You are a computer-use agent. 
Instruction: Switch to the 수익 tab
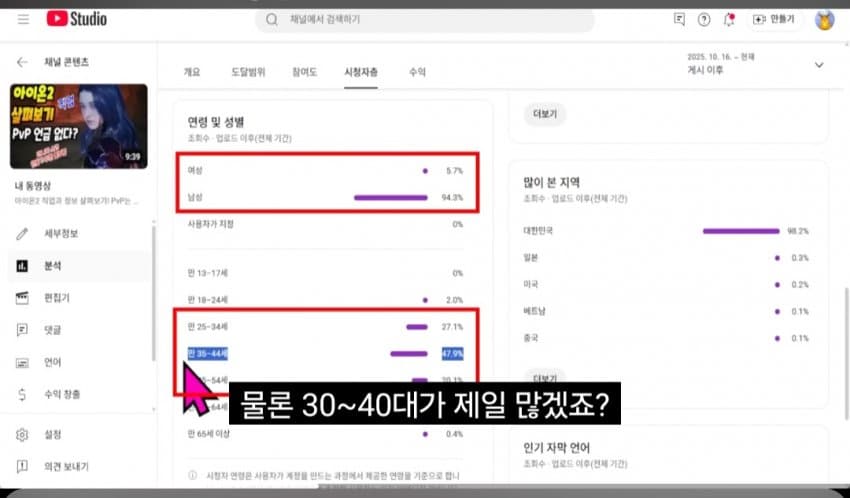[417, 72]
